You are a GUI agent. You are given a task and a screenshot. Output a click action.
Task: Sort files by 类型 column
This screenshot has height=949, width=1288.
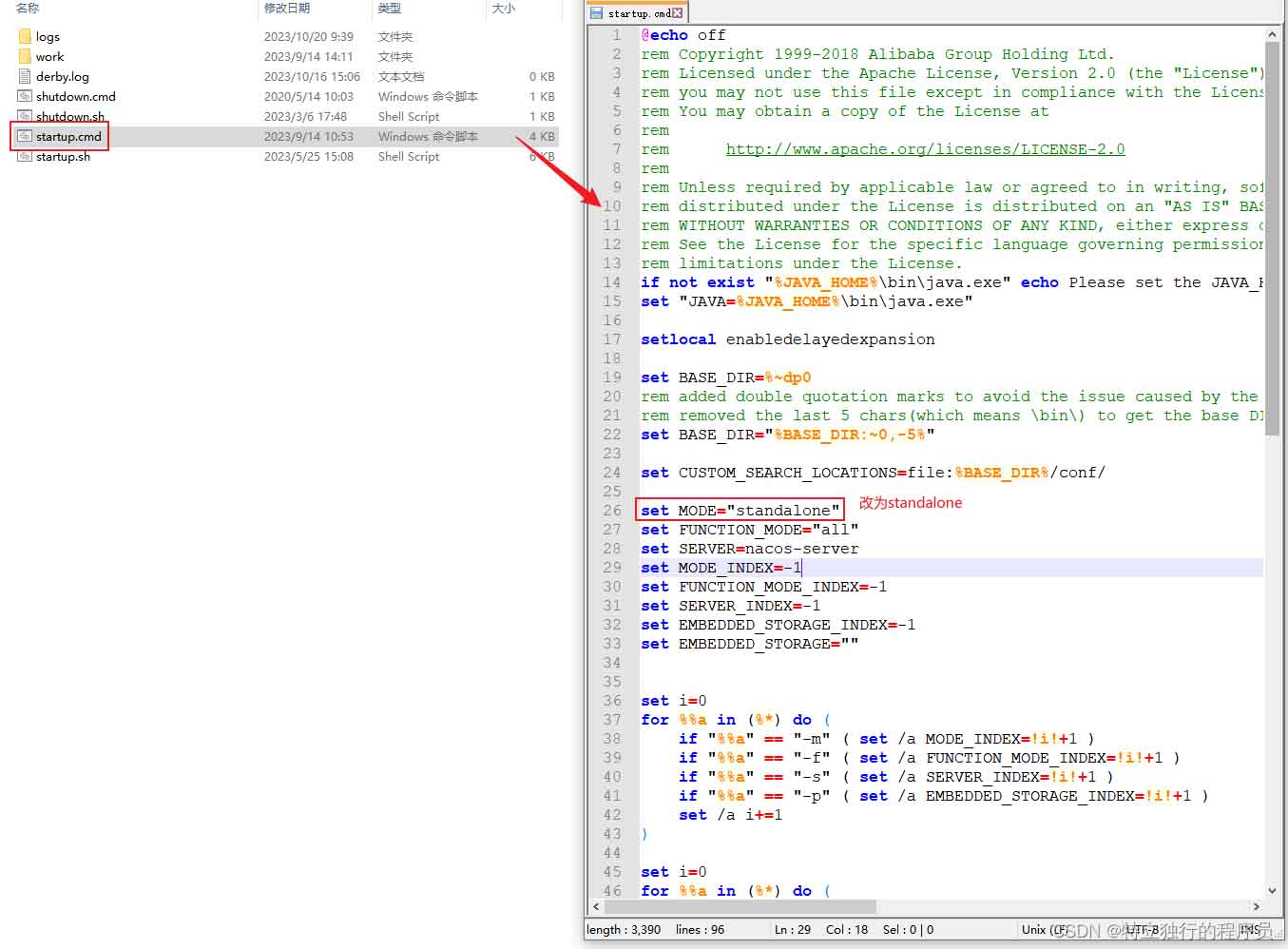pos(390,8)
